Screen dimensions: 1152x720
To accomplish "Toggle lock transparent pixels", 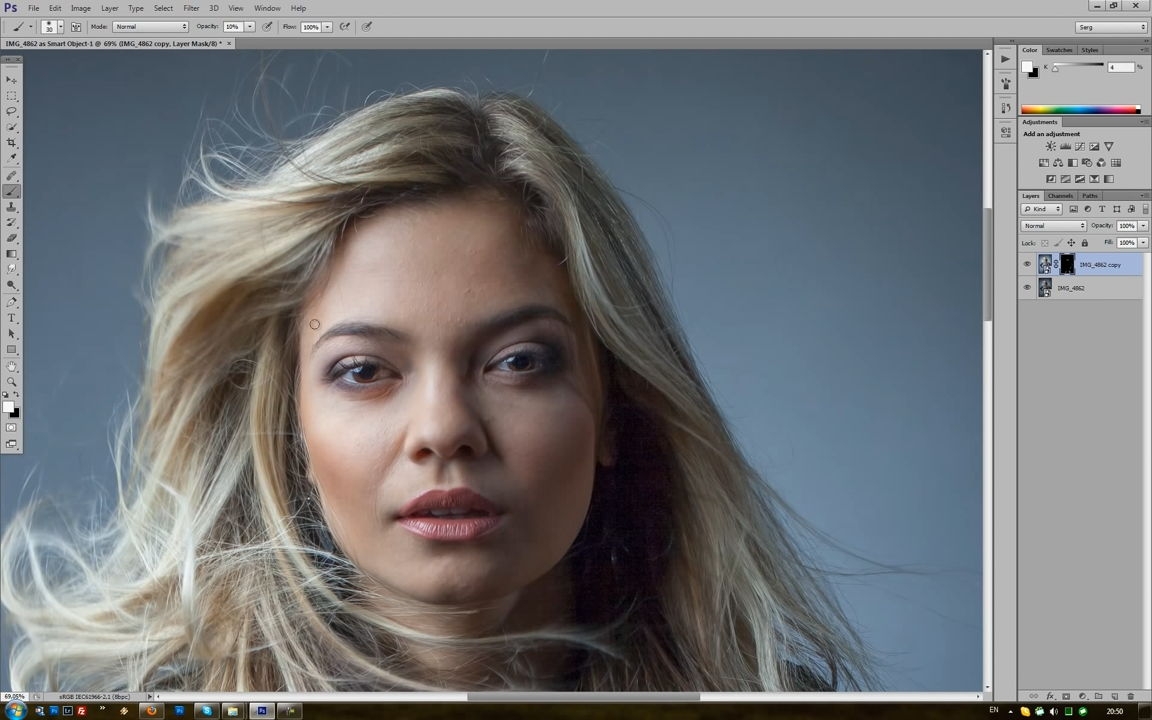I will (x=1044, y=242).
